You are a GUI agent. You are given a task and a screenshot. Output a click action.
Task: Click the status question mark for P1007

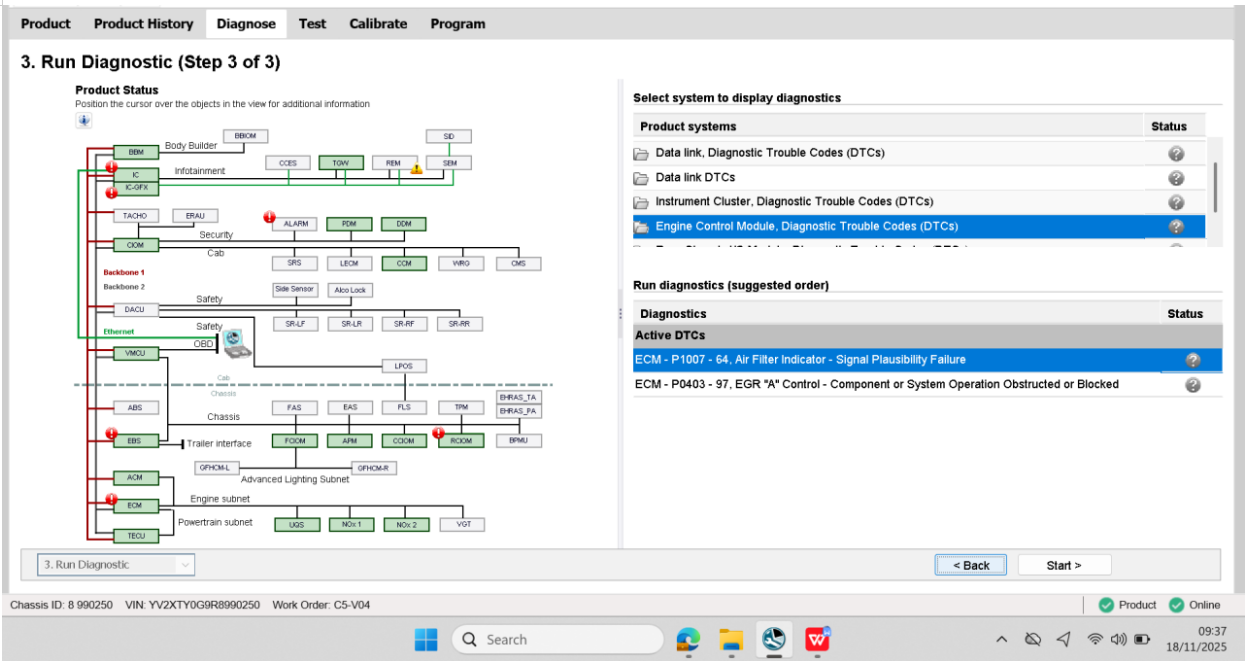1192,360
